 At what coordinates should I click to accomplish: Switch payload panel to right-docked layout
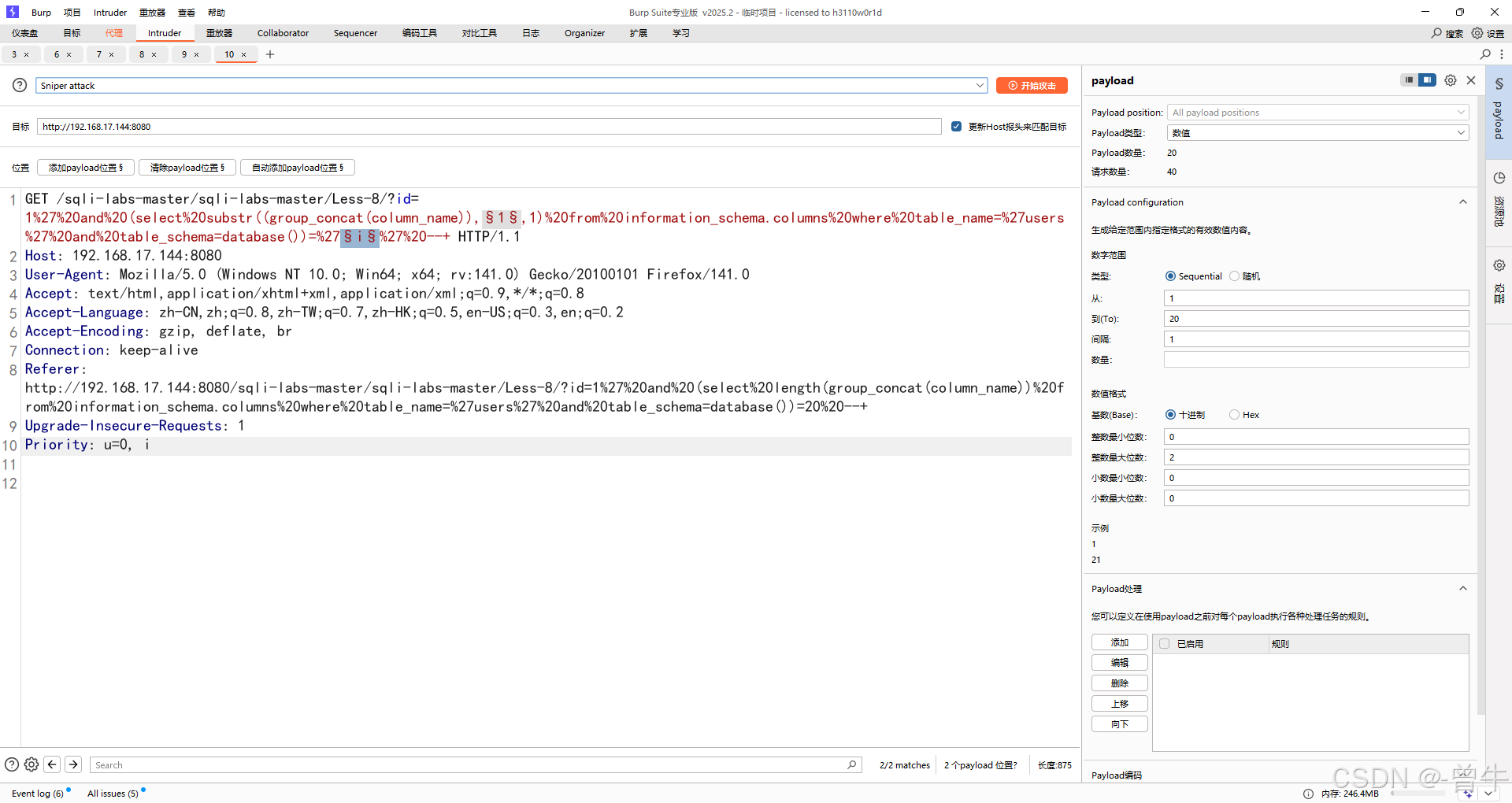click(1427, 80)
